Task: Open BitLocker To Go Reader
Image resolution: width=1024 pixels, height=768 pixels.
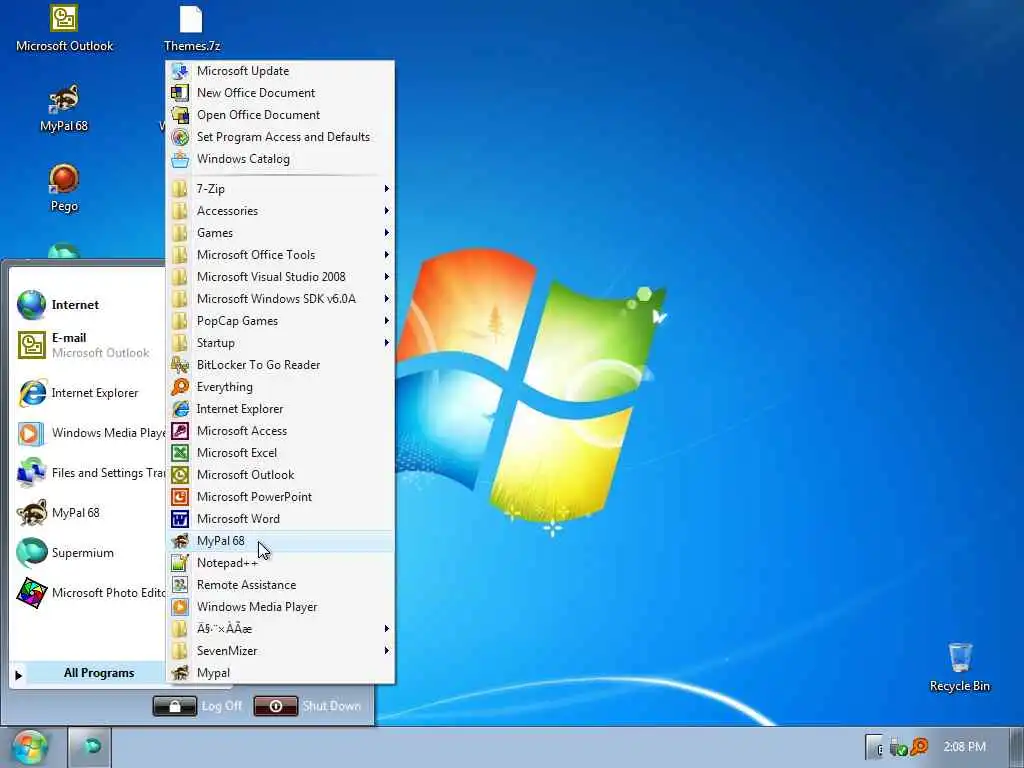Action: tap(280, 365)
